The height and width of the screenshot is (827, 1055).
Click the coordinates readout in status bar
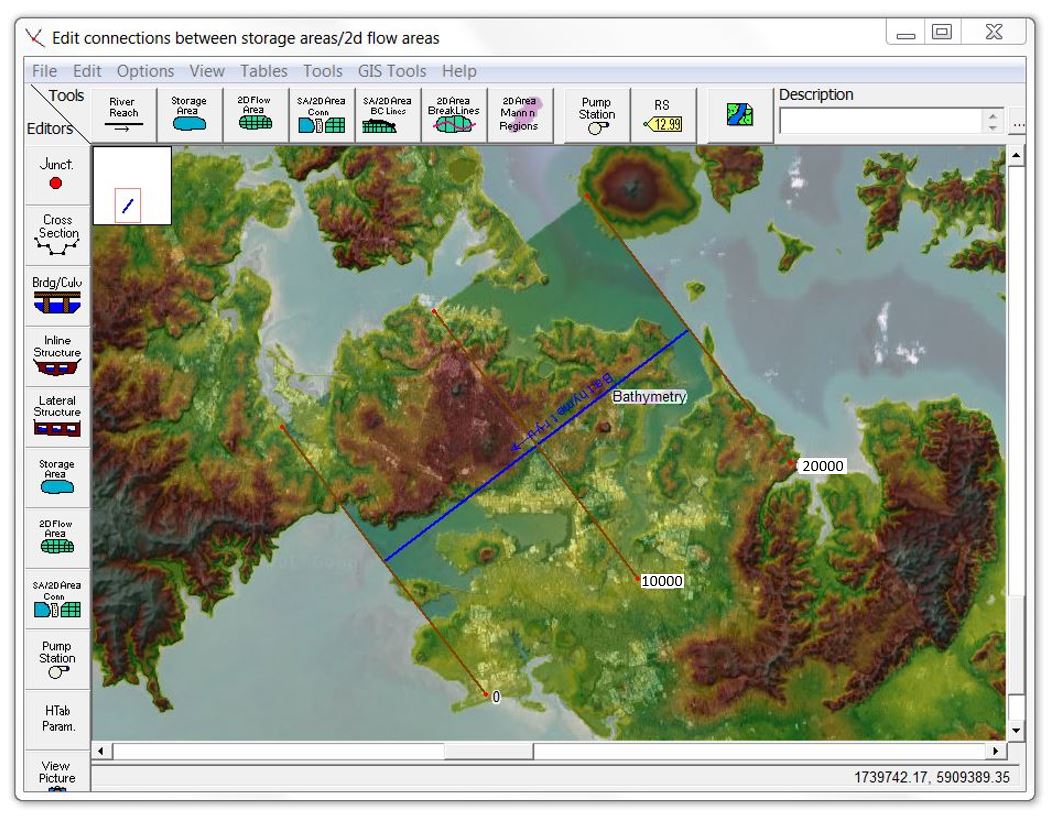pyautogui.click(x=932, y=777)
